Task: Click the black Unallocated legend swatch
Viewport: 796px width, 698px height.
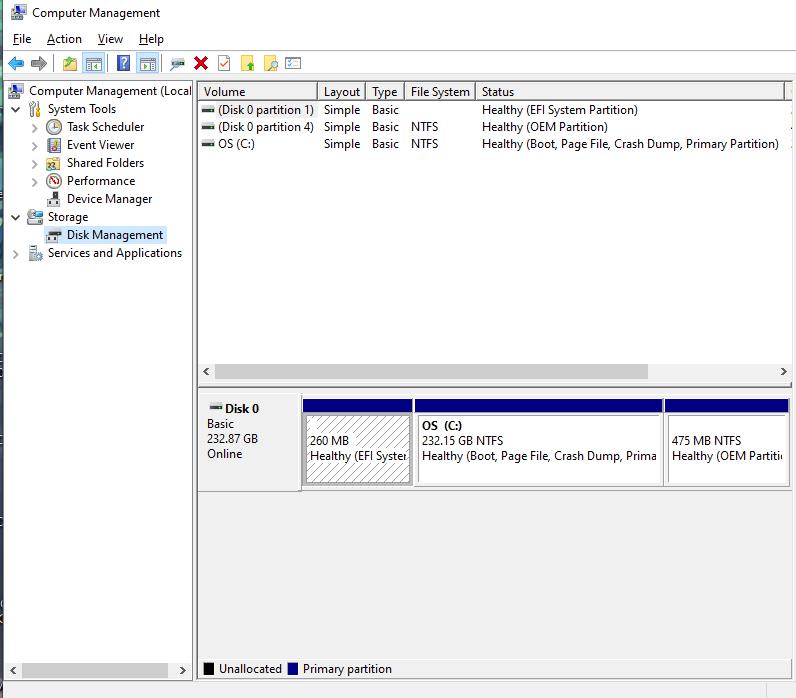Action: pos(209,669)
